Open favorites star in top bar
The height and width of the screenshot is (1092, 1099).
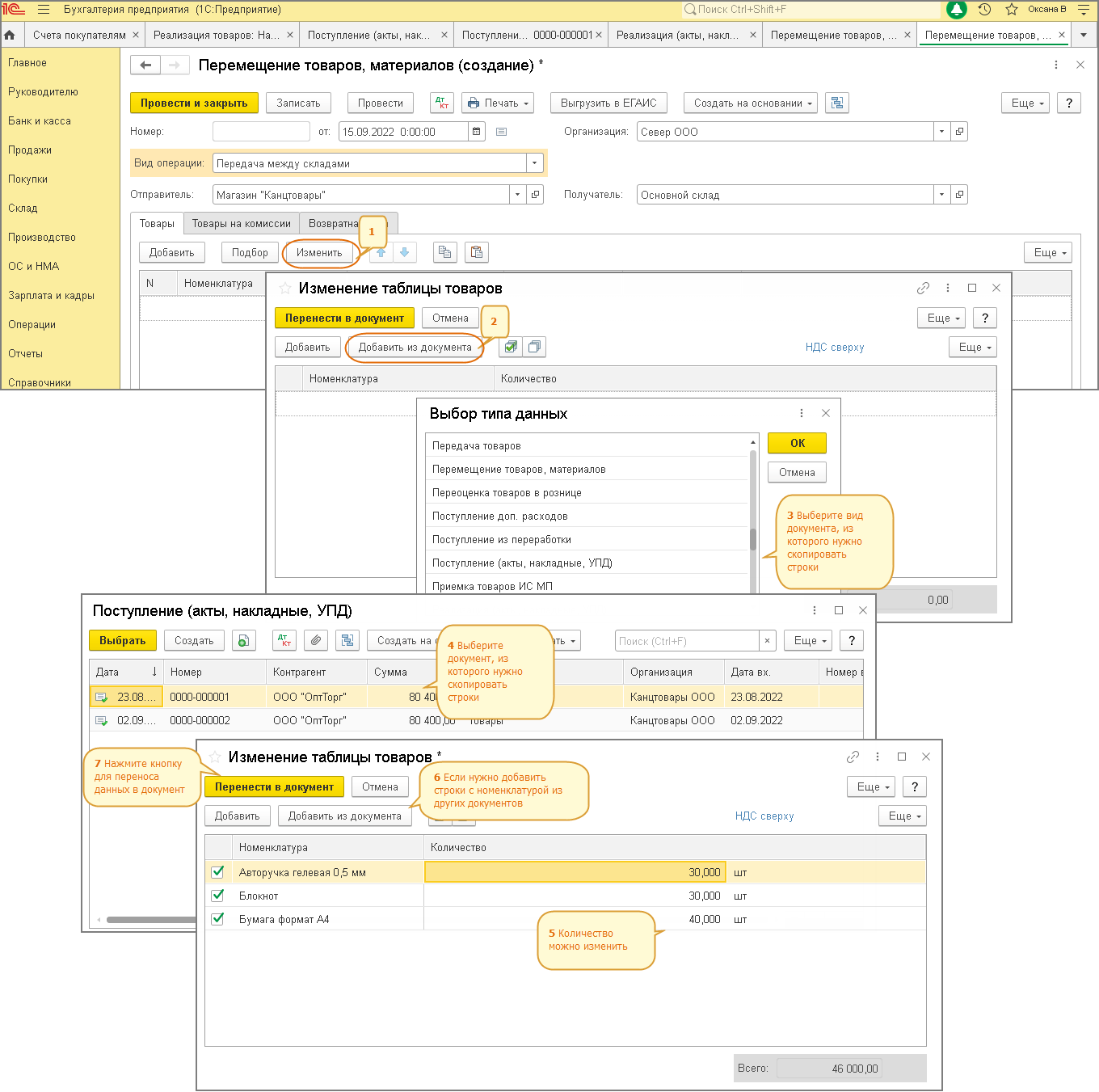[x=1012, y=10]
